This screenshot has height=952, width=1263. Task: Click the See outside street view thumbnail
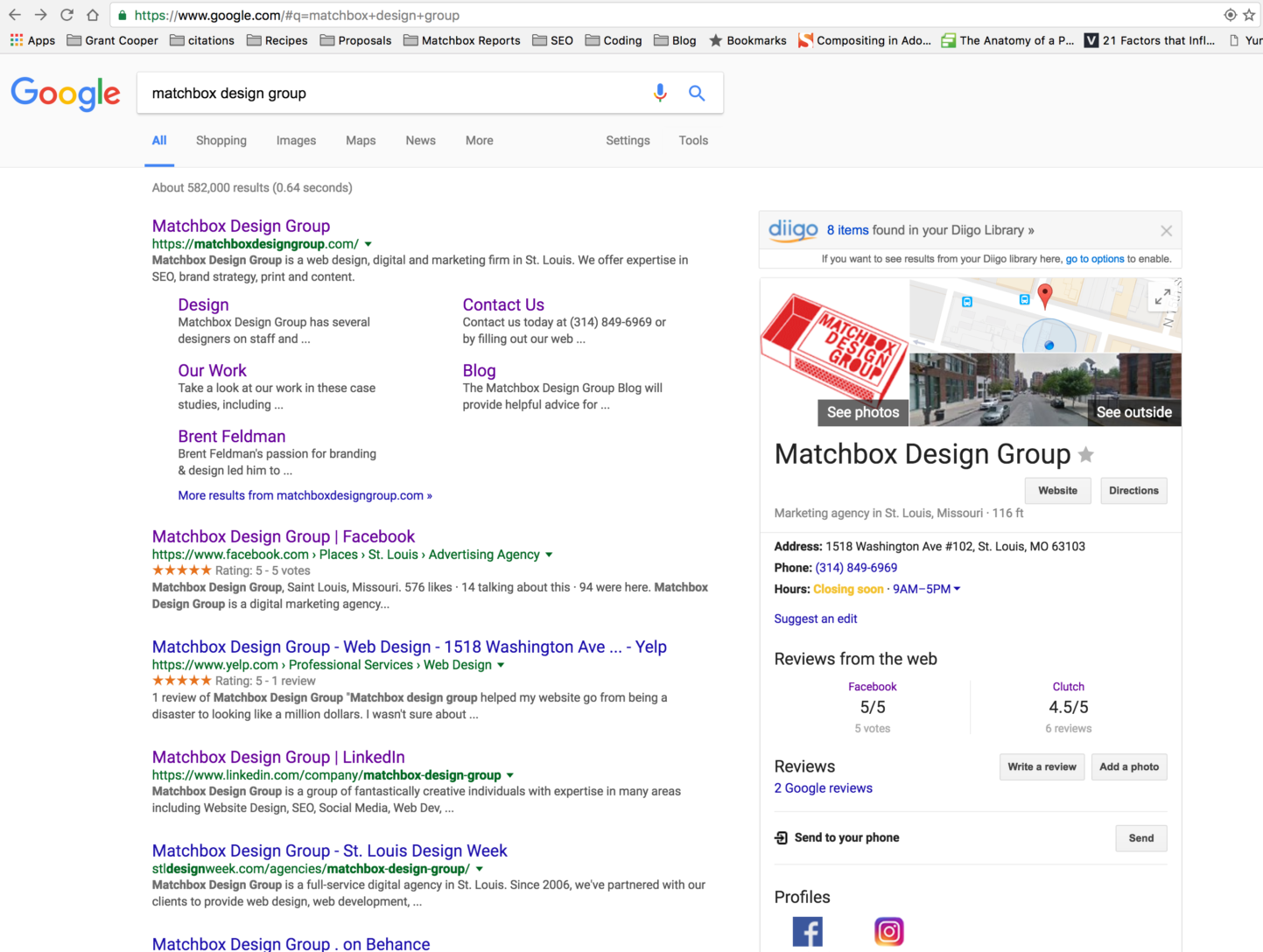click(x=1046, y=390)
